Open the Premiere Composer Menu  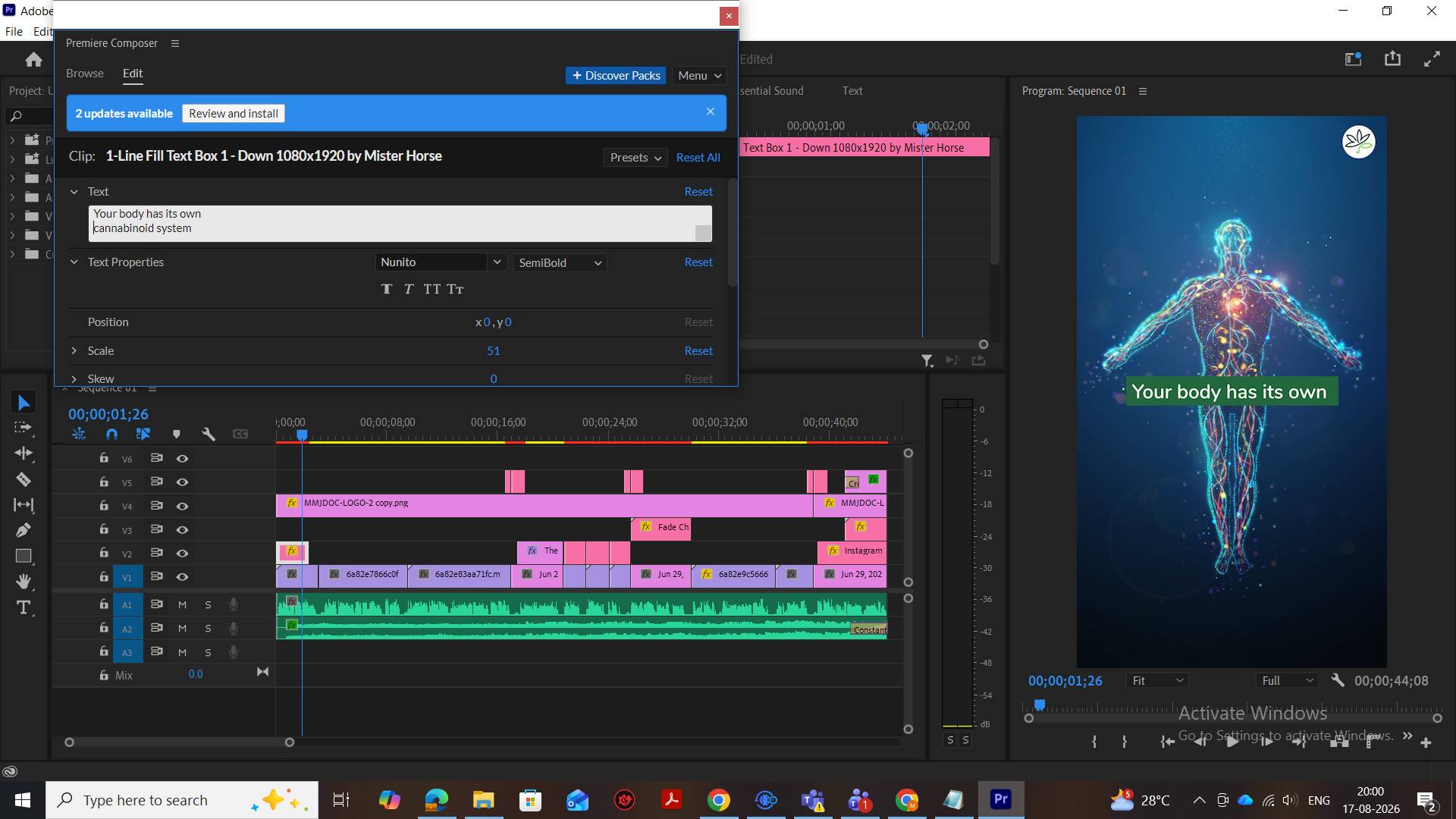pos(700,76)
